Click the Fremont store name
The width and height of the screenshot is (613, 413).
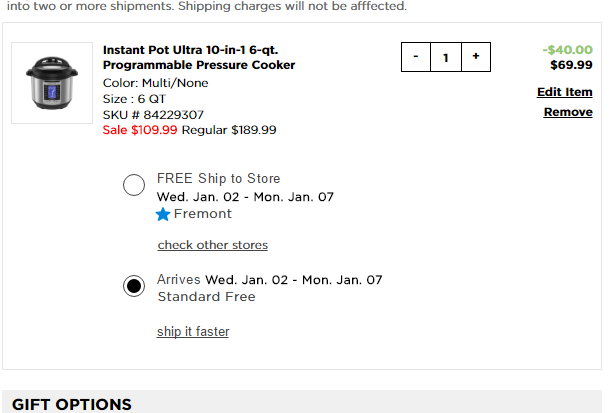203,214
